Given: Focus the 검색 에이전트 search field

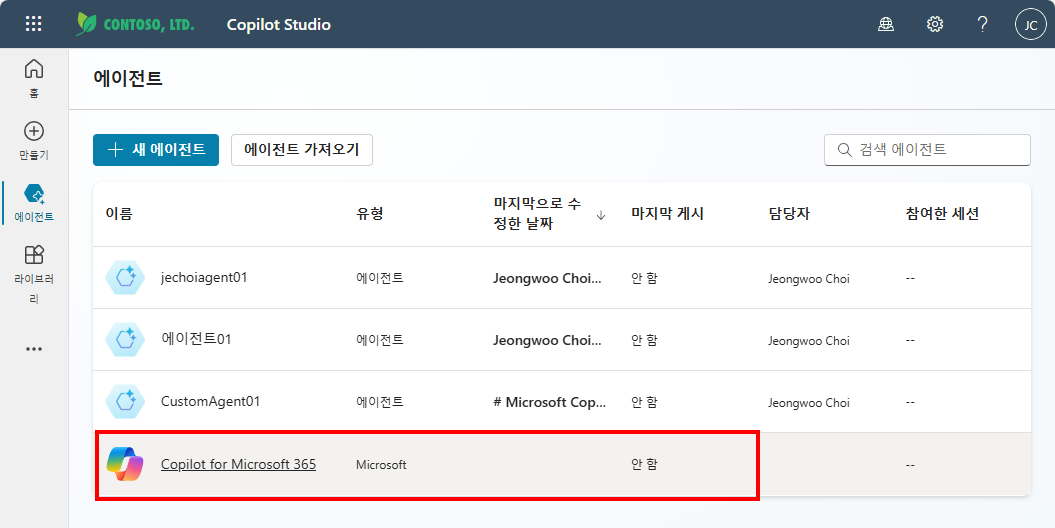Looking at the screenshot, I should 927,149.
